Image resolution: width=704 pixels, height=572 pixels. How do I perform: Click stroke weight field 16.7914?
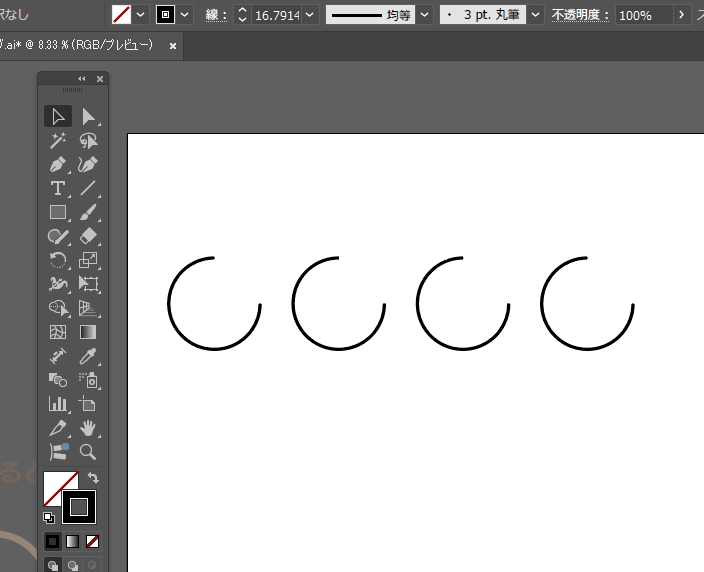[277, 15]
